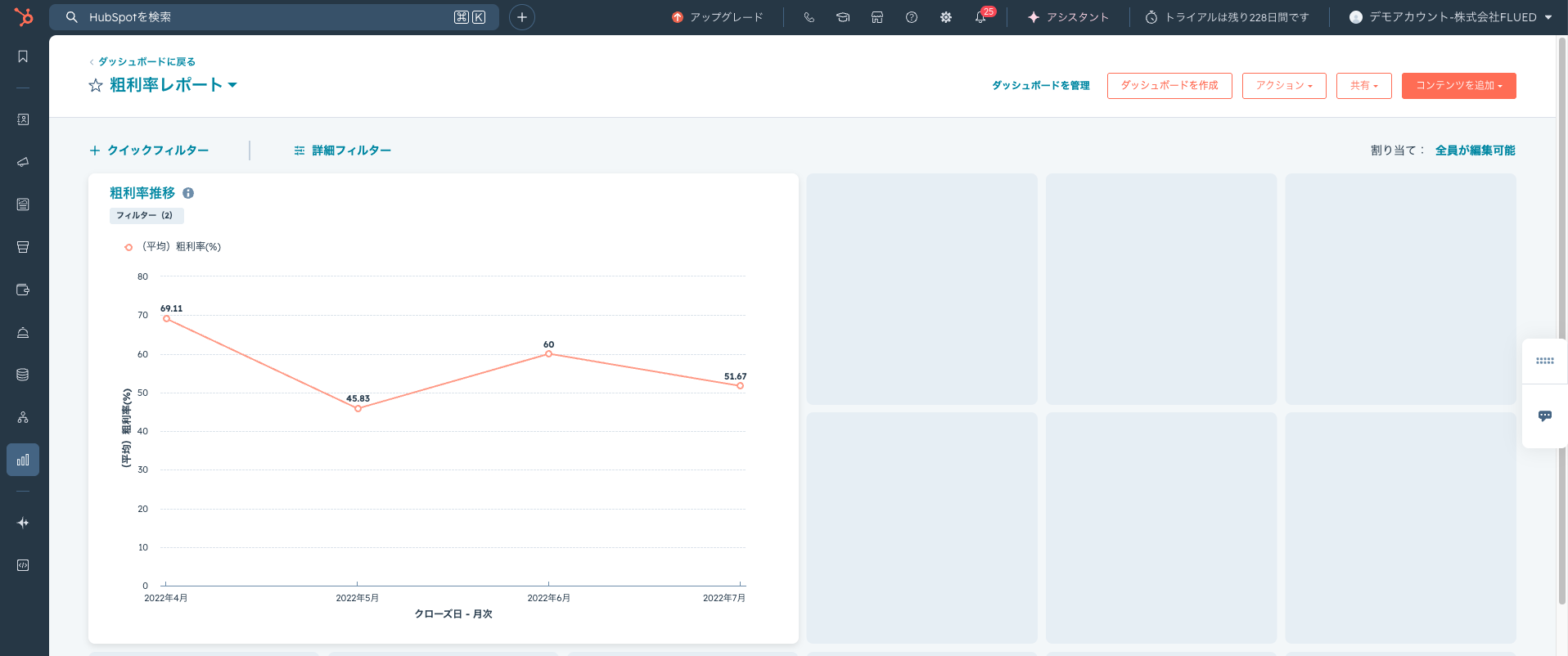The image size is (1568, 656).
Task: Open the コンテンツを追加 dropdown button
Action: (1458, 86)
